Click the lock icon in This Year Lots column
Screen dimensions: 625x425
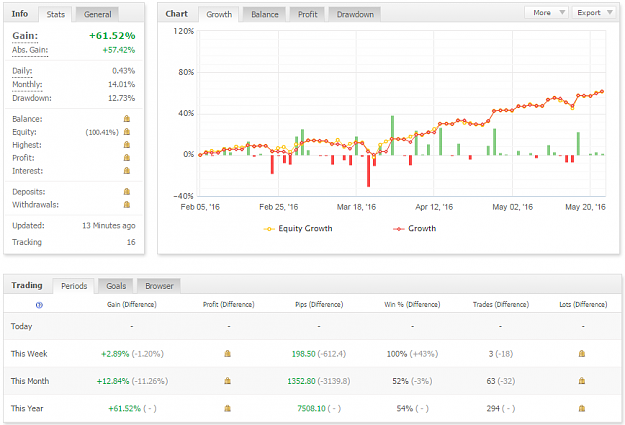click(x=582, y=408)
